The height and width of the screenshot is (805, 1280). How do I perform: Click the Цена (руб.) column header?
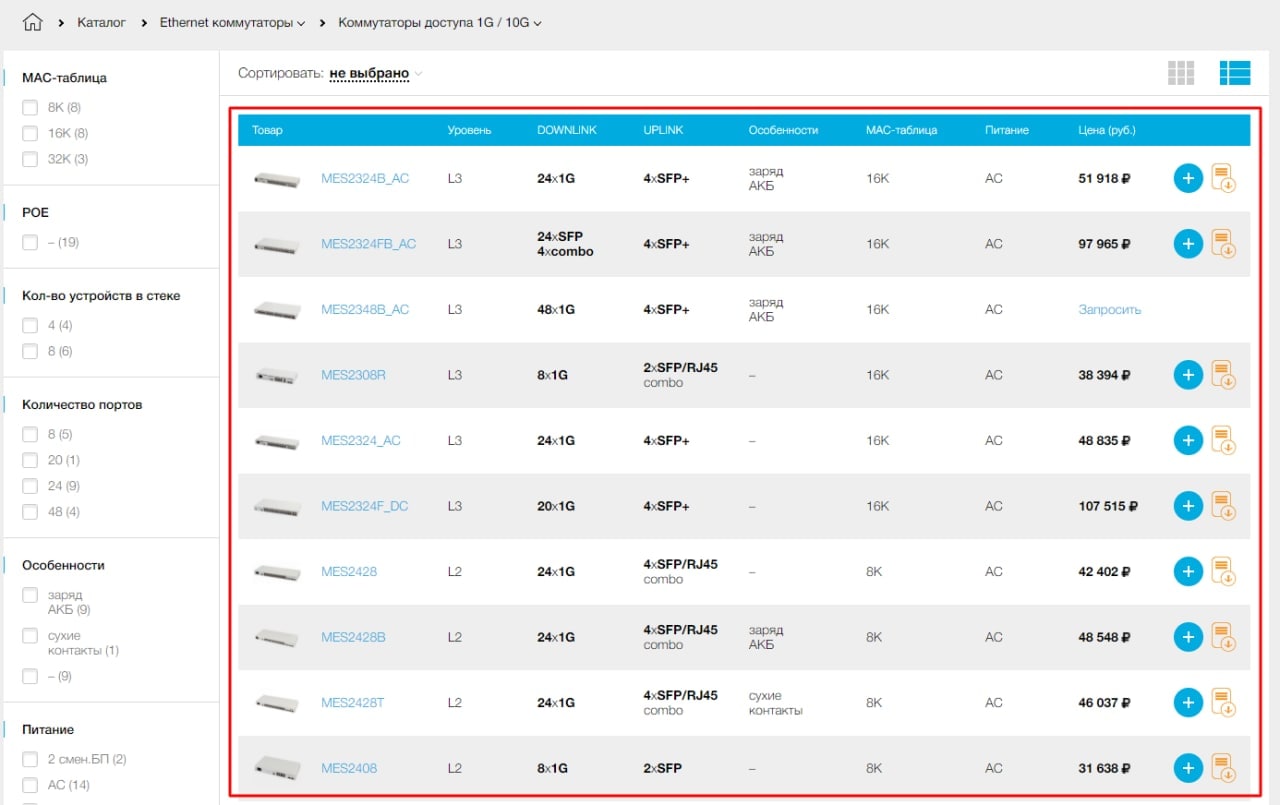click(x=1107, y=130)
